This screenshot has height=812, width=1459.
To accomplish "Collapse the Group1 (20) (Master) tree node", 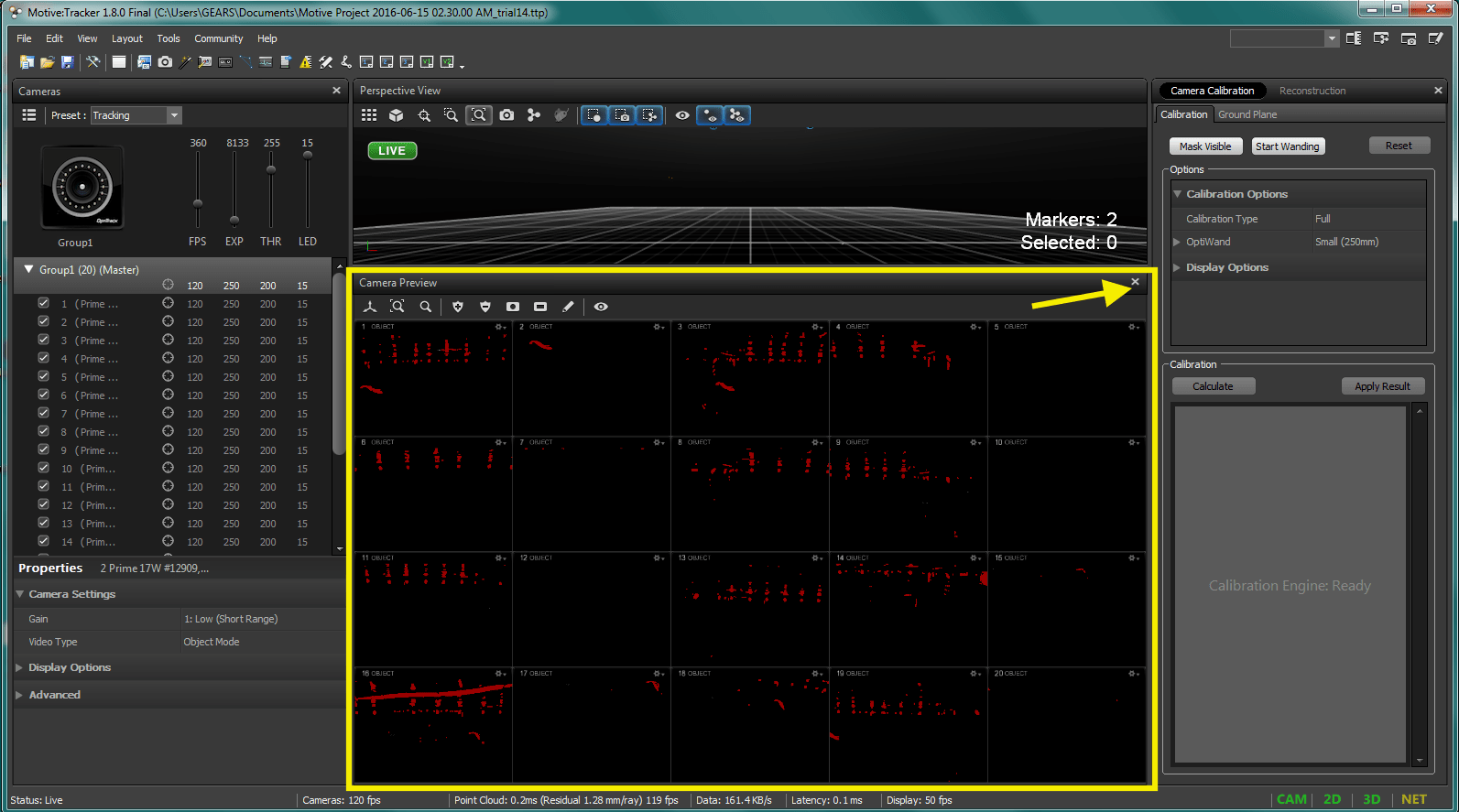I will (28, 270).
